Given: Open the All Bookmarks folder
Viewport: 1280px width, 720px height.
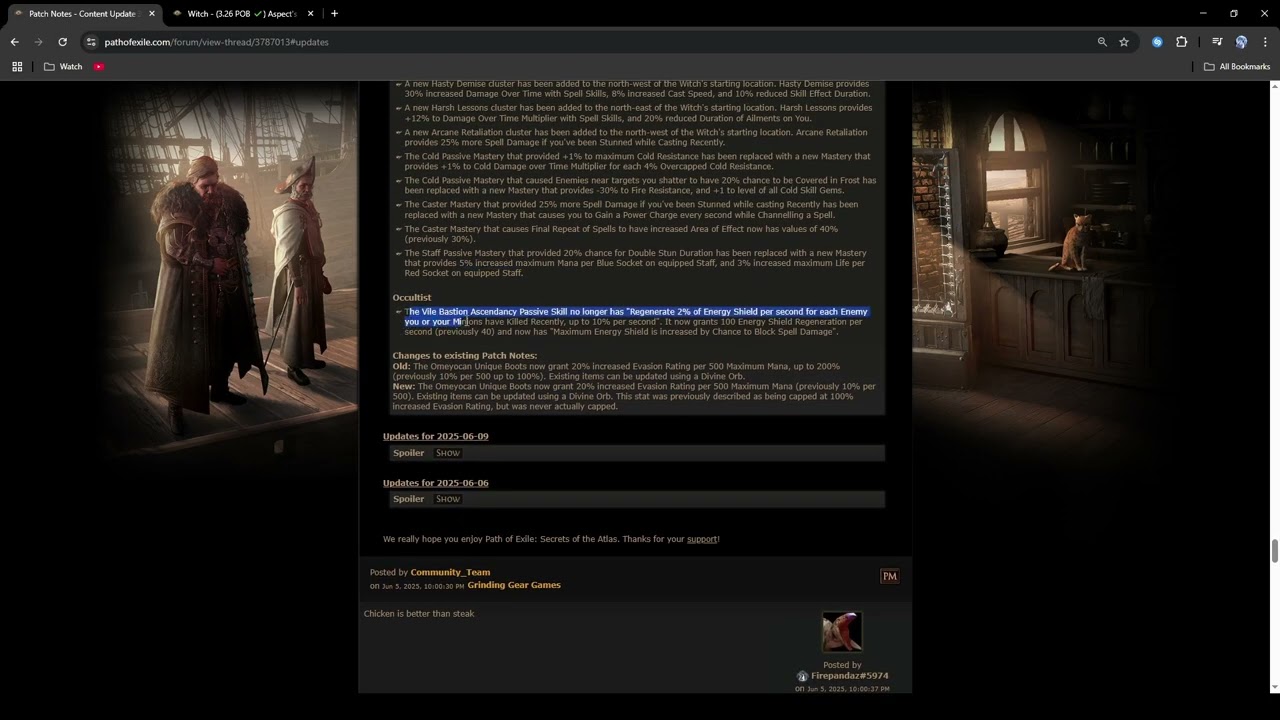Looking at the screenshot, I should pyautogui.click(x=1237, y=67).
